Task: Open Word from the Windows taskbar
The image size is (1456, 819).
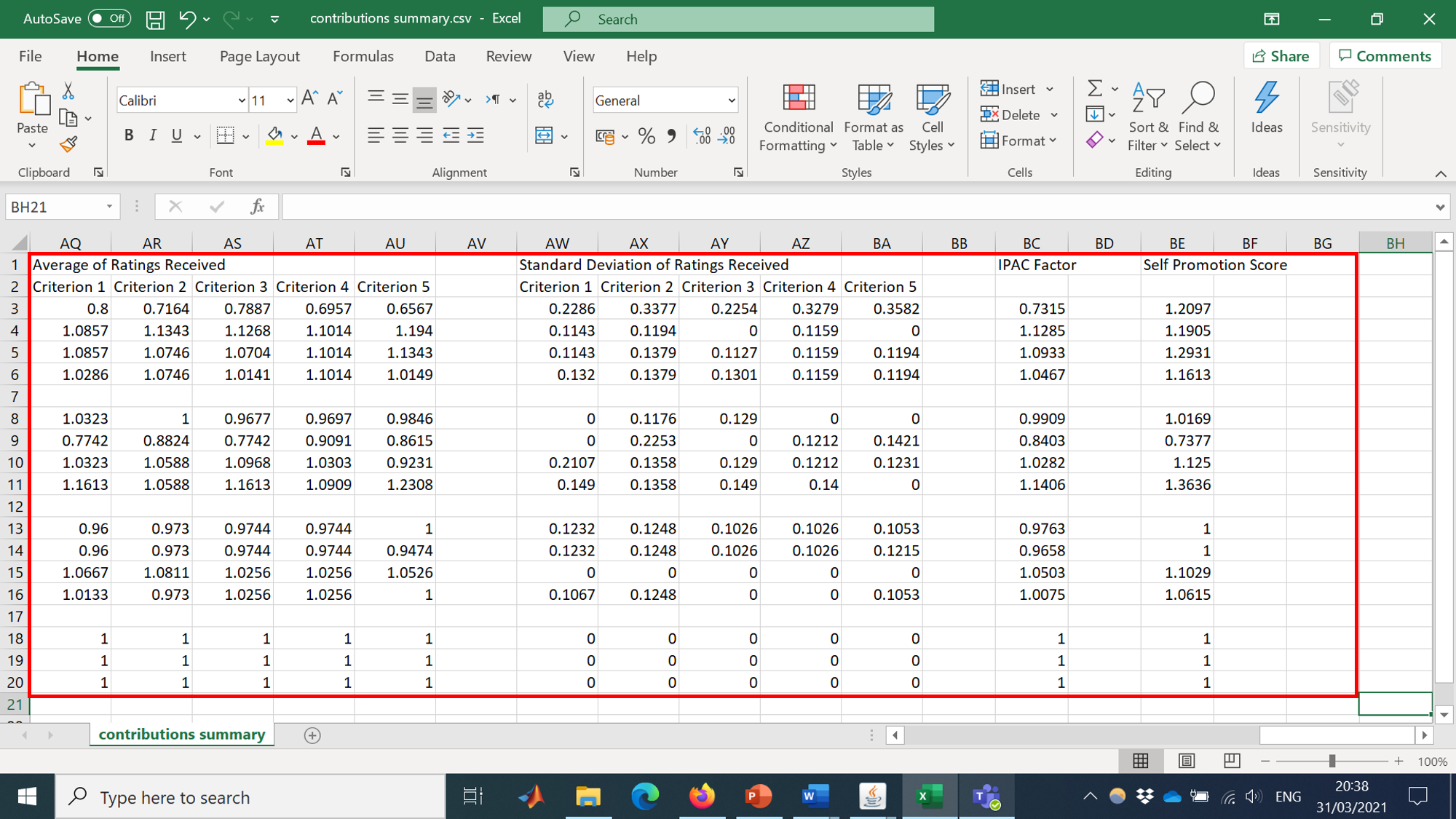Action: (x=815, y=796)
